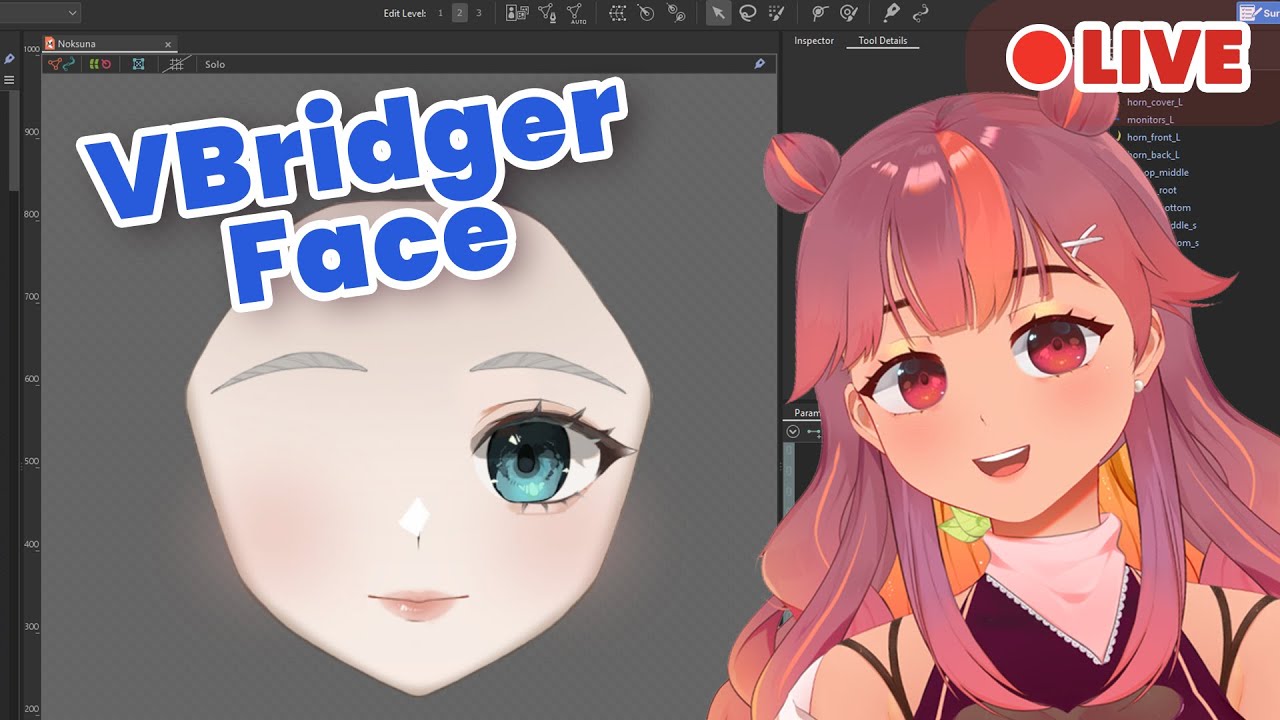Switch to the Tool Details tab
The image size is (1280, 720).
[883, 41]
